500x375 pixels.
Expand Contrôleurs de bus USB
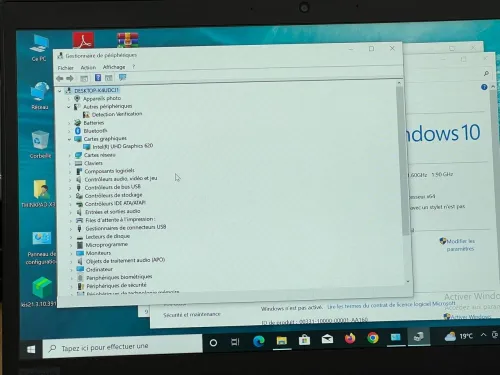(x=70, y=188)
